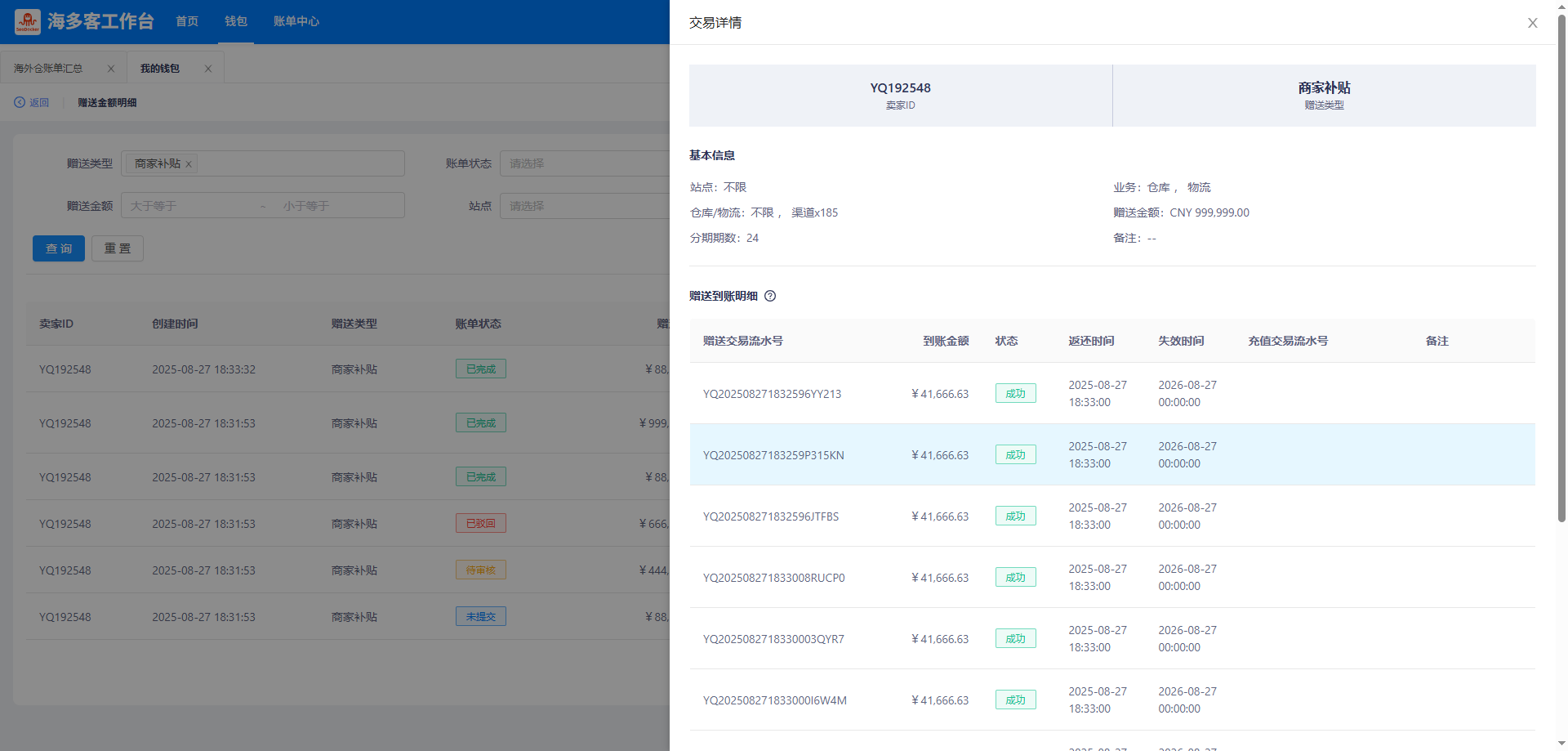1568x751 pixels.
Task: Select row YQ2025082718330003QYR7
Action: pyautogui.click(x=1112, y=638)
